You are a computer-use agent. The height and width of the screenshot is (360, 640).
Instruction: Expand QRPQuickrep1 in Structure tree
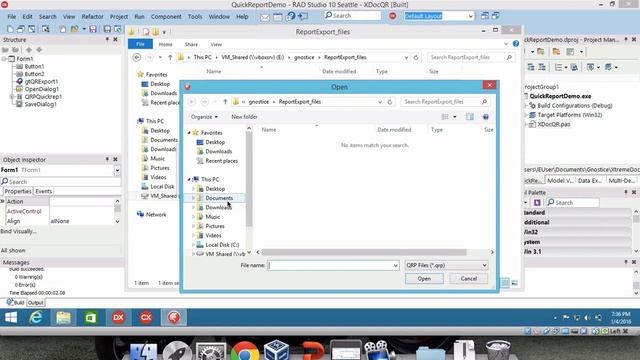pyautogui.click(x=11, y=97)
